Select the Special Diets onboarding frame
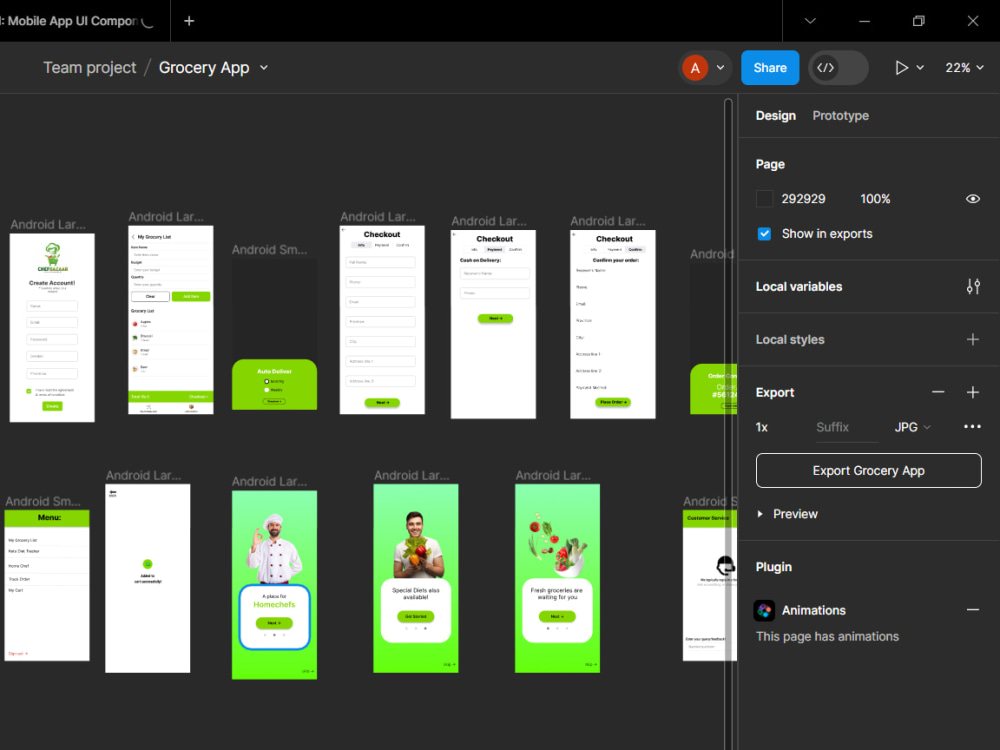 416,578
